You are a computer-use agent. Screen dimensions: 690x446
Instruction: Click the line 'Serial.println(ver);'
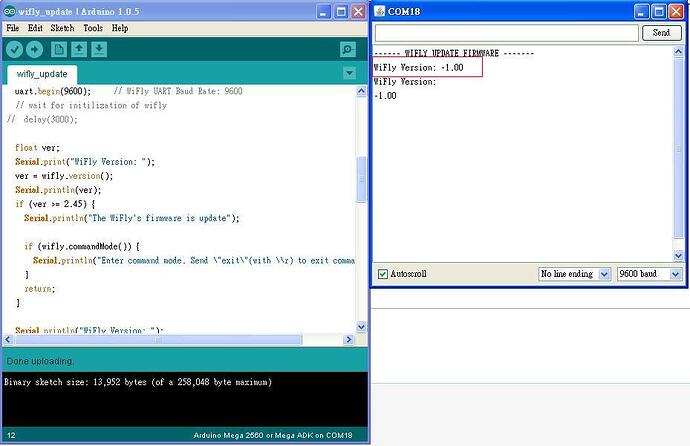pyautogui.click(x=58, y=190)
